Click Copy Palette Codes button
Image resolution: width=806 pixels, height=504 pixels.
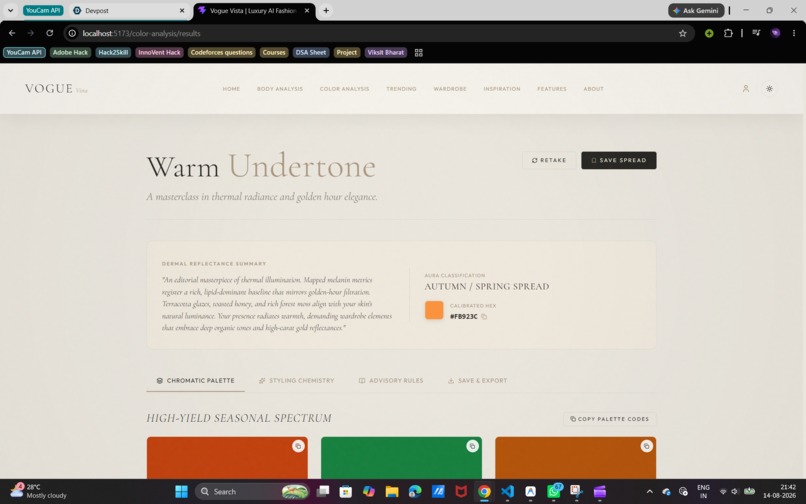[610, 419]
